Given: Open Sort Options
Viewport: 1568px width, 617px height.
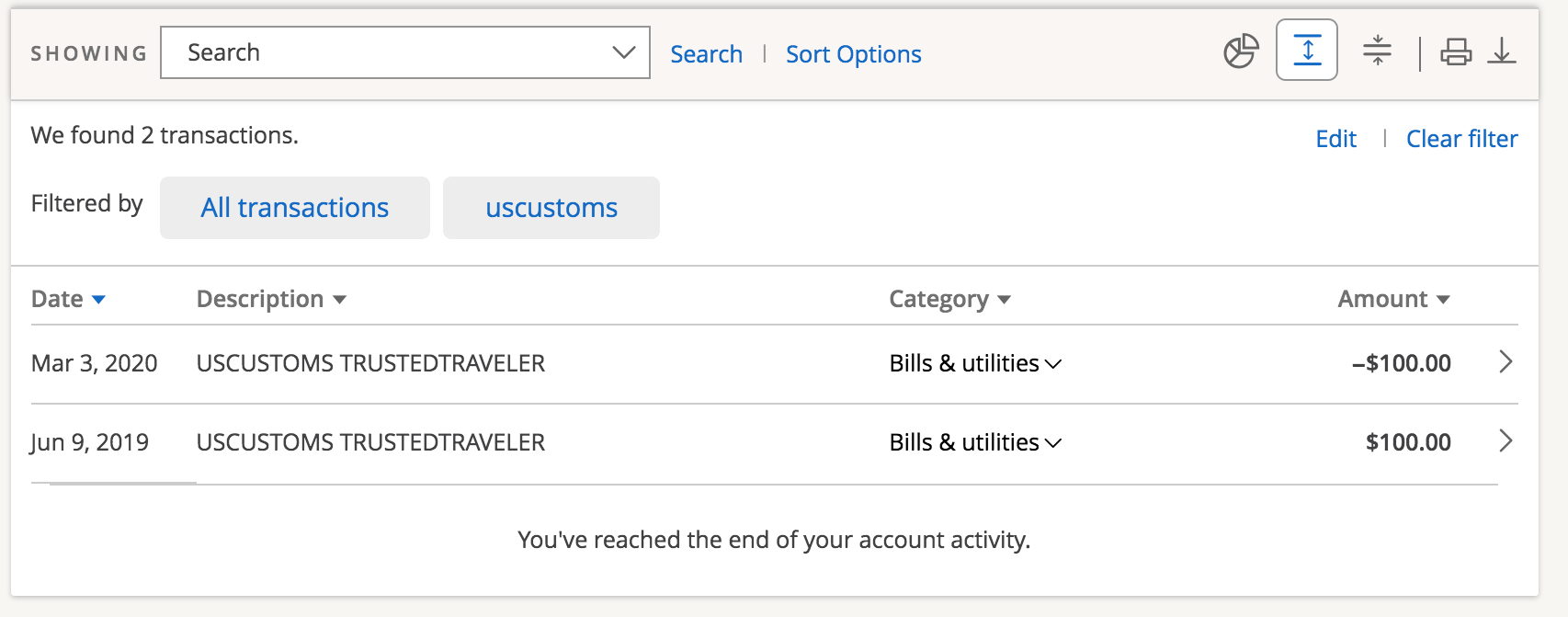Looking at the screenshot, I should click(x=853, y=54).
